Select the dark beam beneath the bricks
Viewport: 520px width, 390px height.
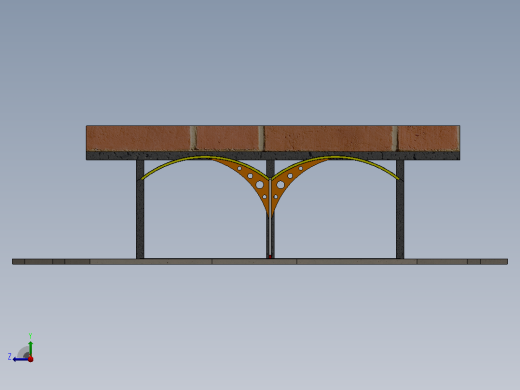pyautogui.click(x=273, y=155)
